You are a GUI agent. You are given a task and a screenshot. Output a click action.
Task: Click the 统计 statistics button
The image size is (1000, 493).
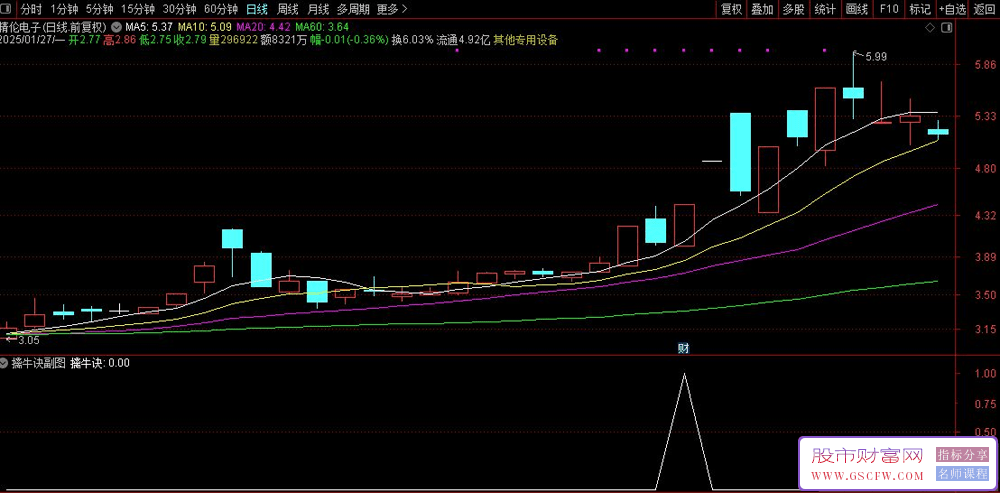[825, 9]
